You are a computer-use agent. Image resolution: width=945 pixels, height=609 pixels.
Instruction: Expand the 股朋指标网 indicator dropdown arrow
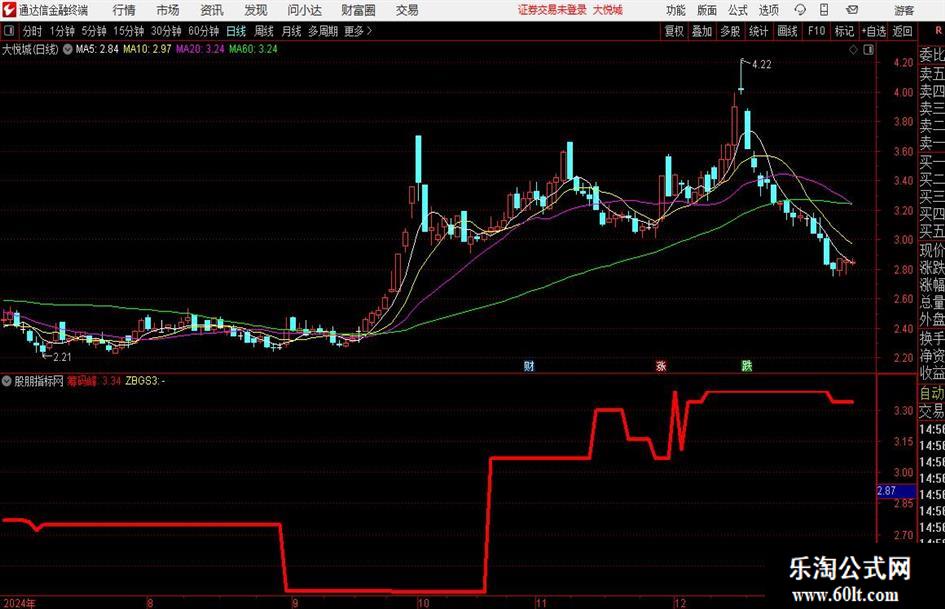(x=7, y=381)
